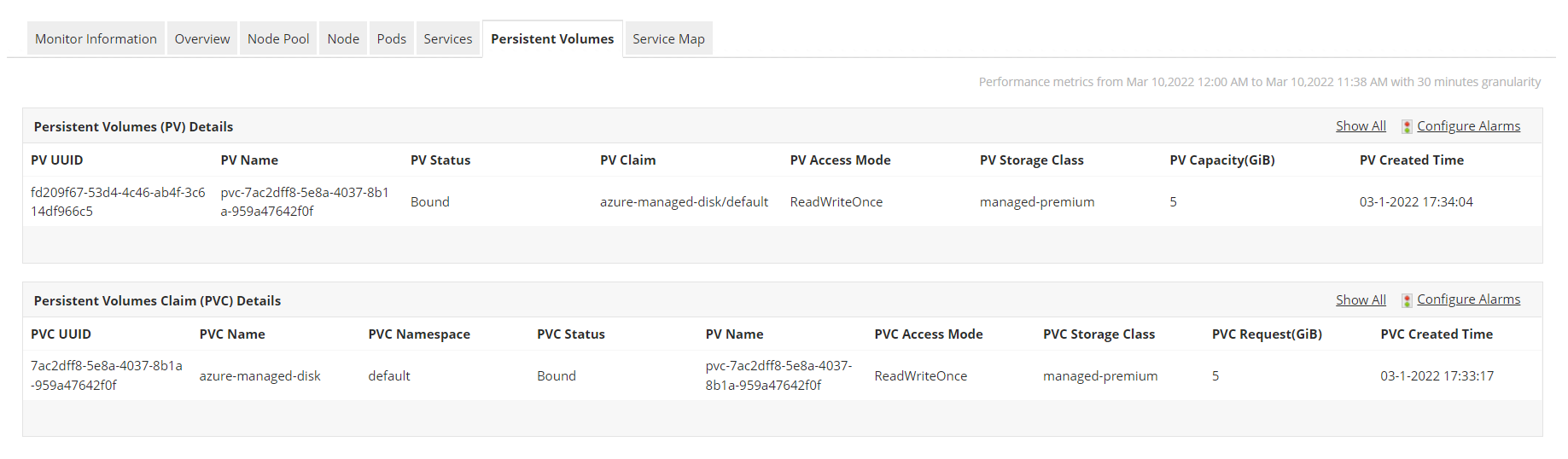This screenshot has width=1568, height=459.
Task: Click Show All in Persistent Volumes Claim (PVC) Details
Action: pos(1361,300)
